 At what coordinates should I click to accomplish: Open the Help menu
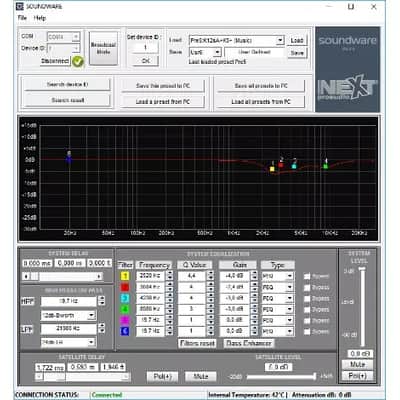pos(40,18)
